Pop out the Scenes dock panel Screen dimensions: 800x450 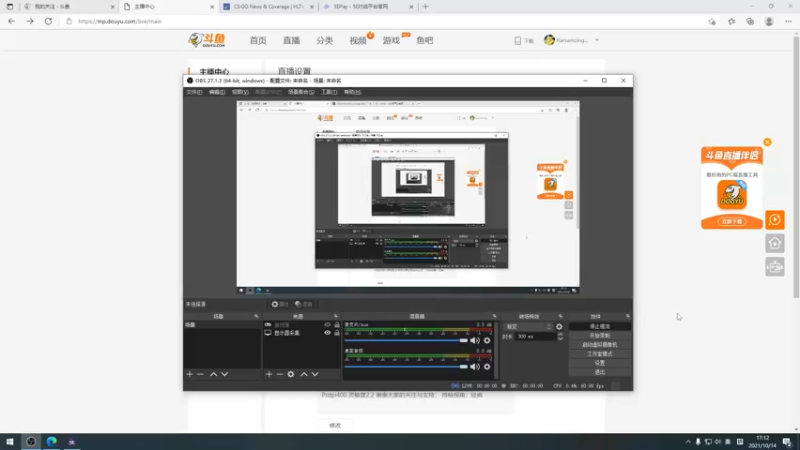click(256, 316)
